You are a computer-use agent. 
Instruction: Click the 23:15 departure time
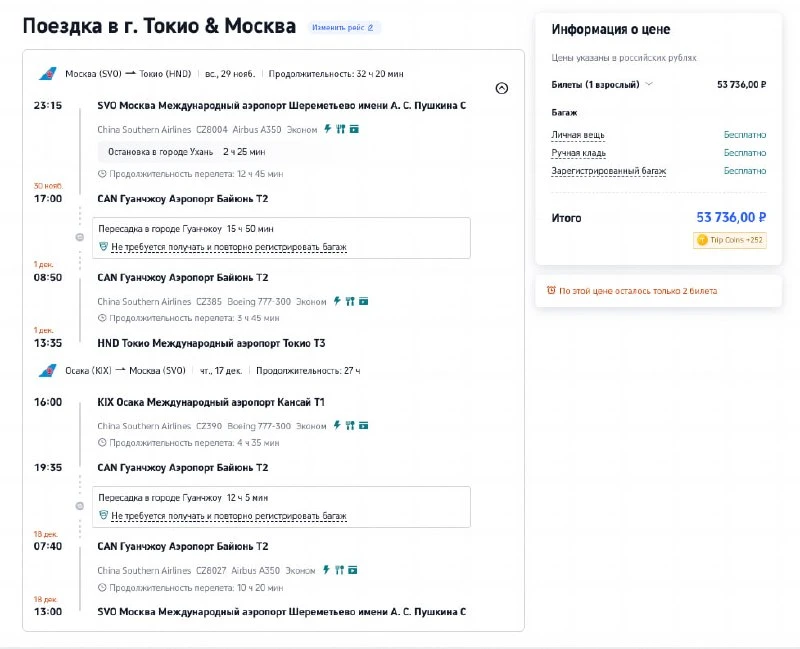[x=48, y=106]
